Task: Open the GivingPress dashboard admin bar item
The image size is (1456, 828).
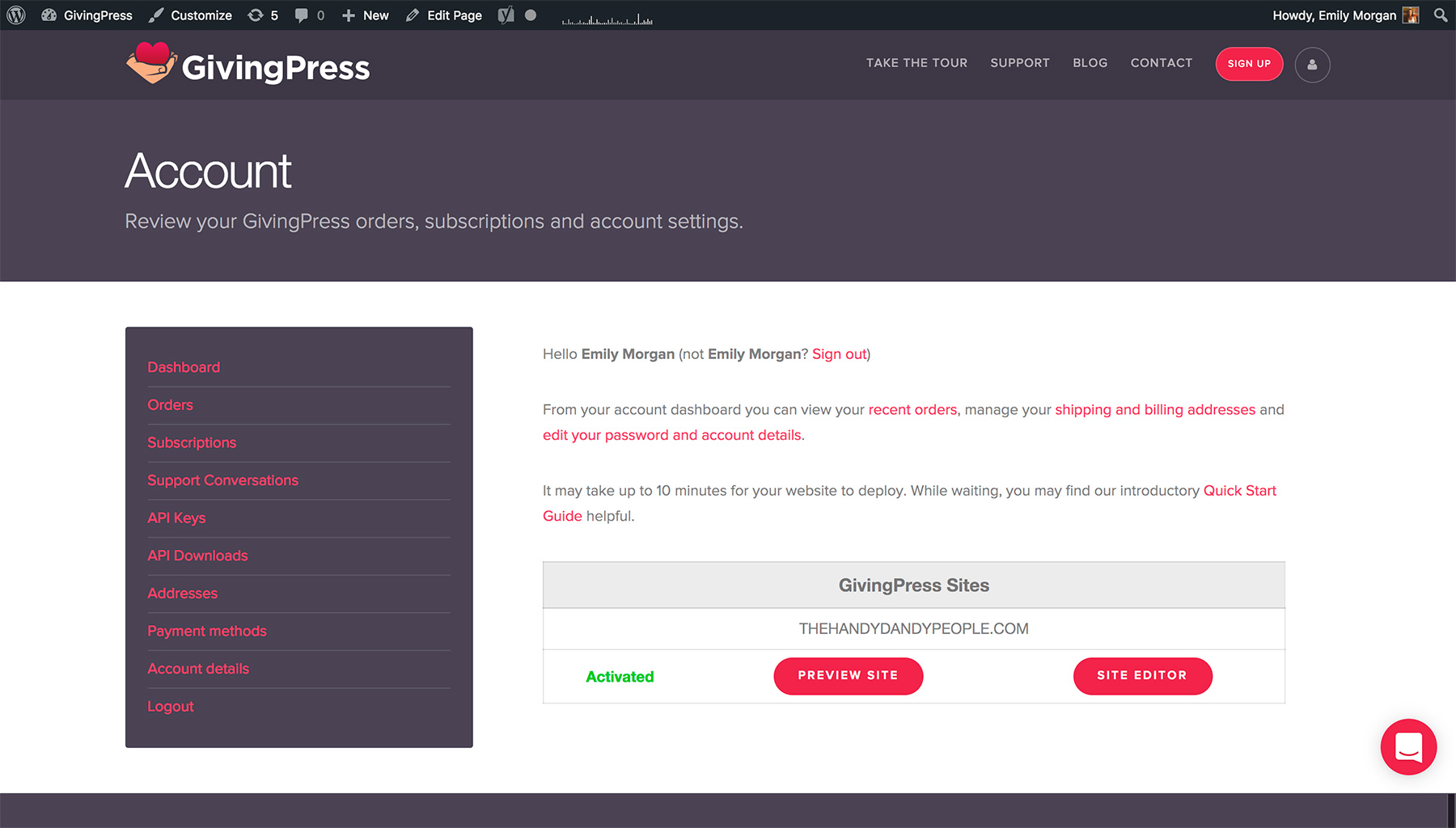Action: click(87, 15)
